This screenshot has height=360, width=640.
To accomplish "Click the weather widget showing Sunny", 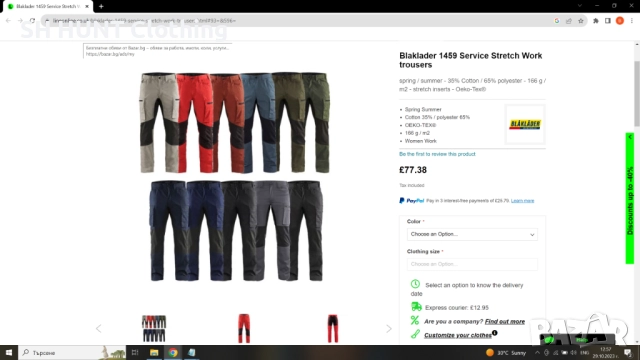I will coord(506,353).
